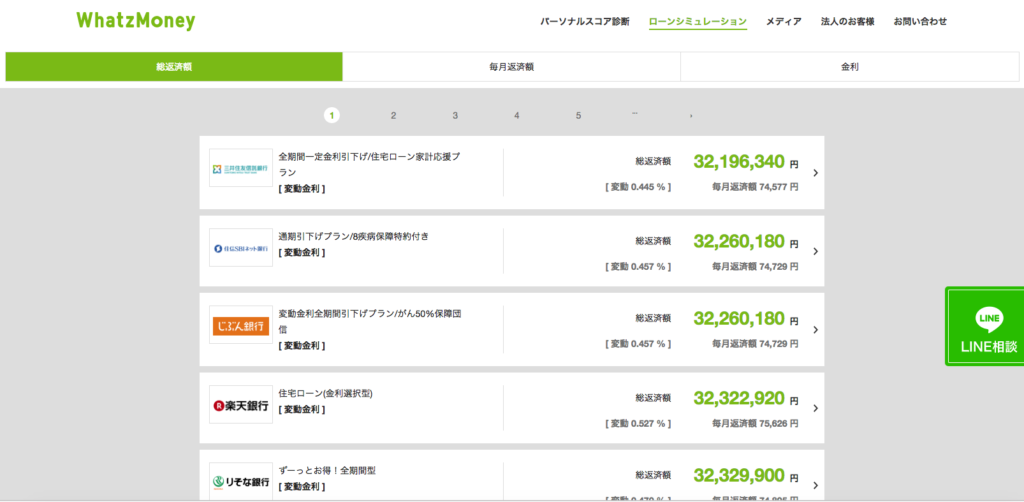Expand chevron on 32,196,340 円 row
1024x502 pixels.
(x=816, y=173)
